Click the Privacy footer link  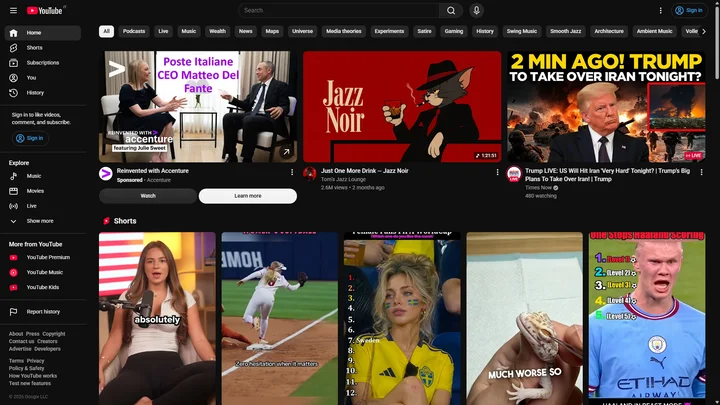[x=35, y=361]
